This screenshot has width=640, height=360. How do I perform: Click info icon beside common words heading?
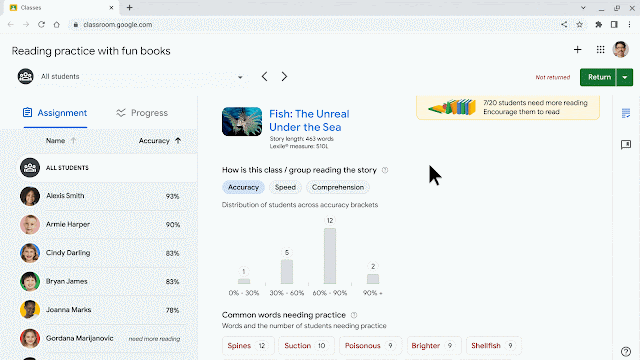[354, 315]
